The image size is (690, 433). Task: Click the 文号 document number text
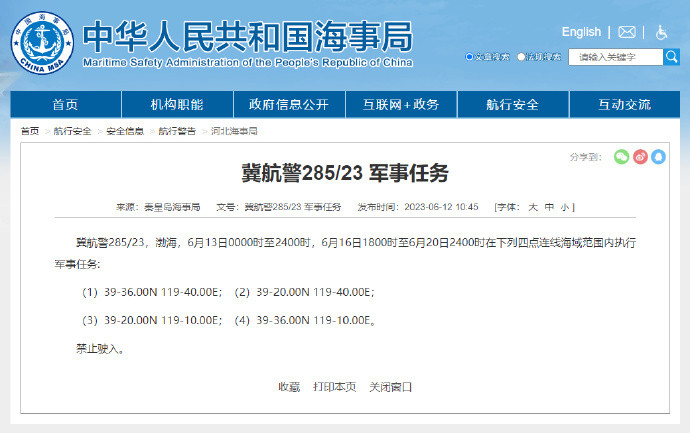tap(279, 207)
